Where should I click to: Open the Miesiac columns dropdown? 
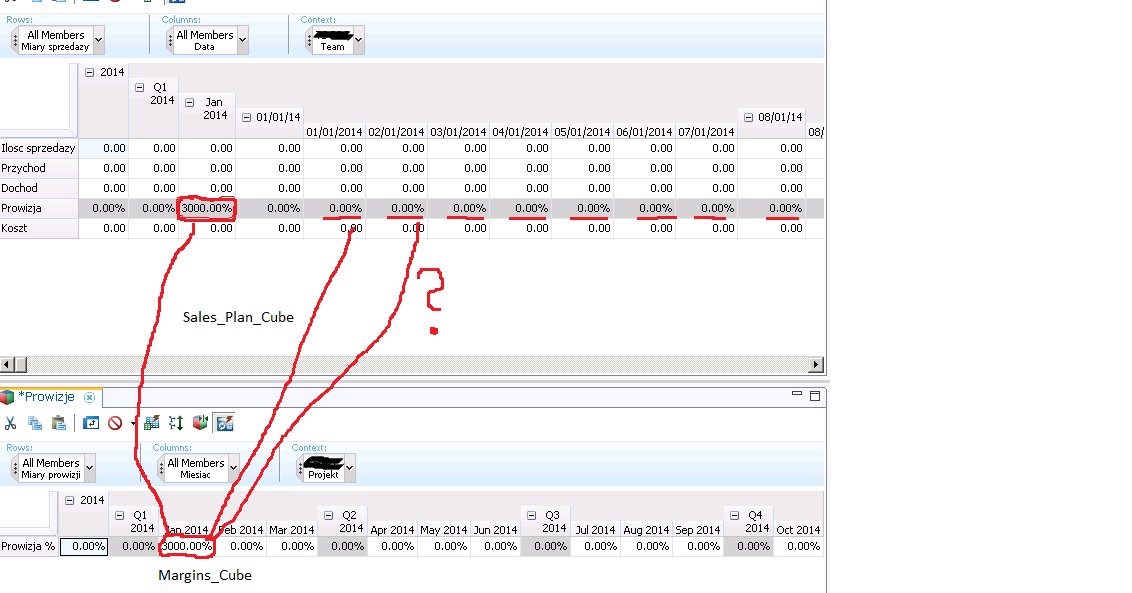pyautogui.click(x=232, y=468)
